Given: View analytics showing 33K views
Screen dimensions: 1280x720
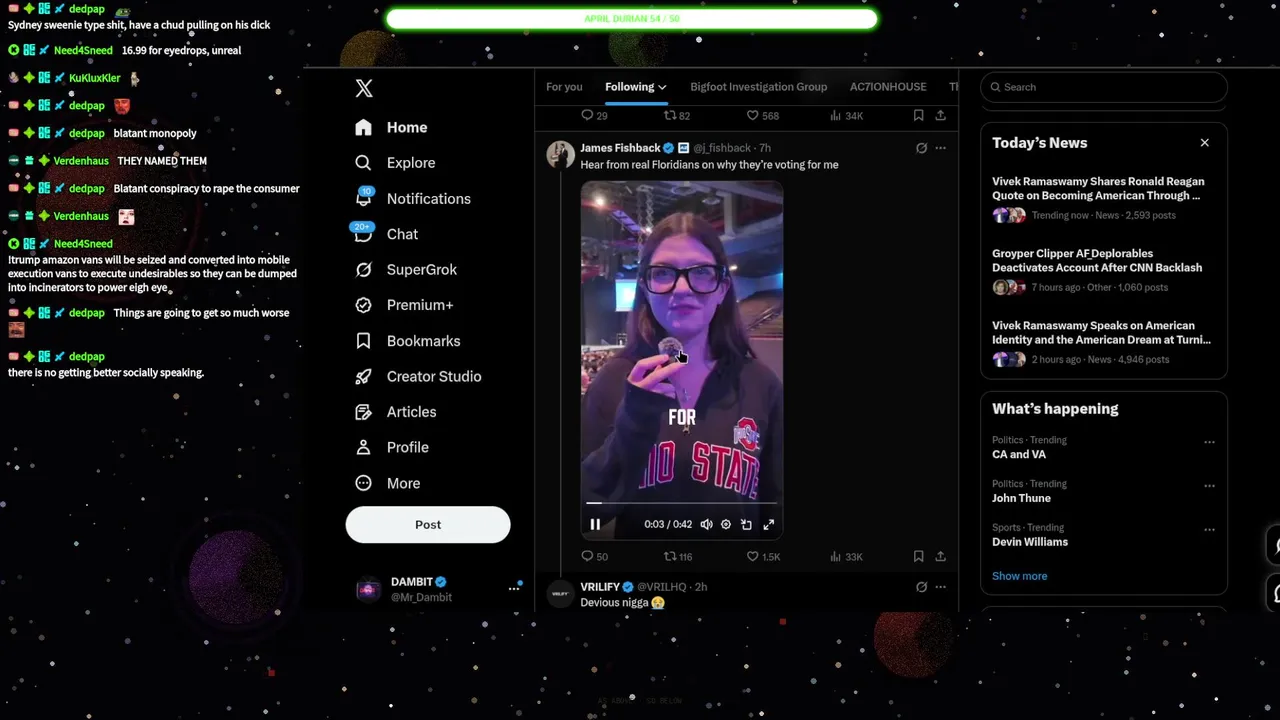Looking at the screenshot, I should [847, 556].
